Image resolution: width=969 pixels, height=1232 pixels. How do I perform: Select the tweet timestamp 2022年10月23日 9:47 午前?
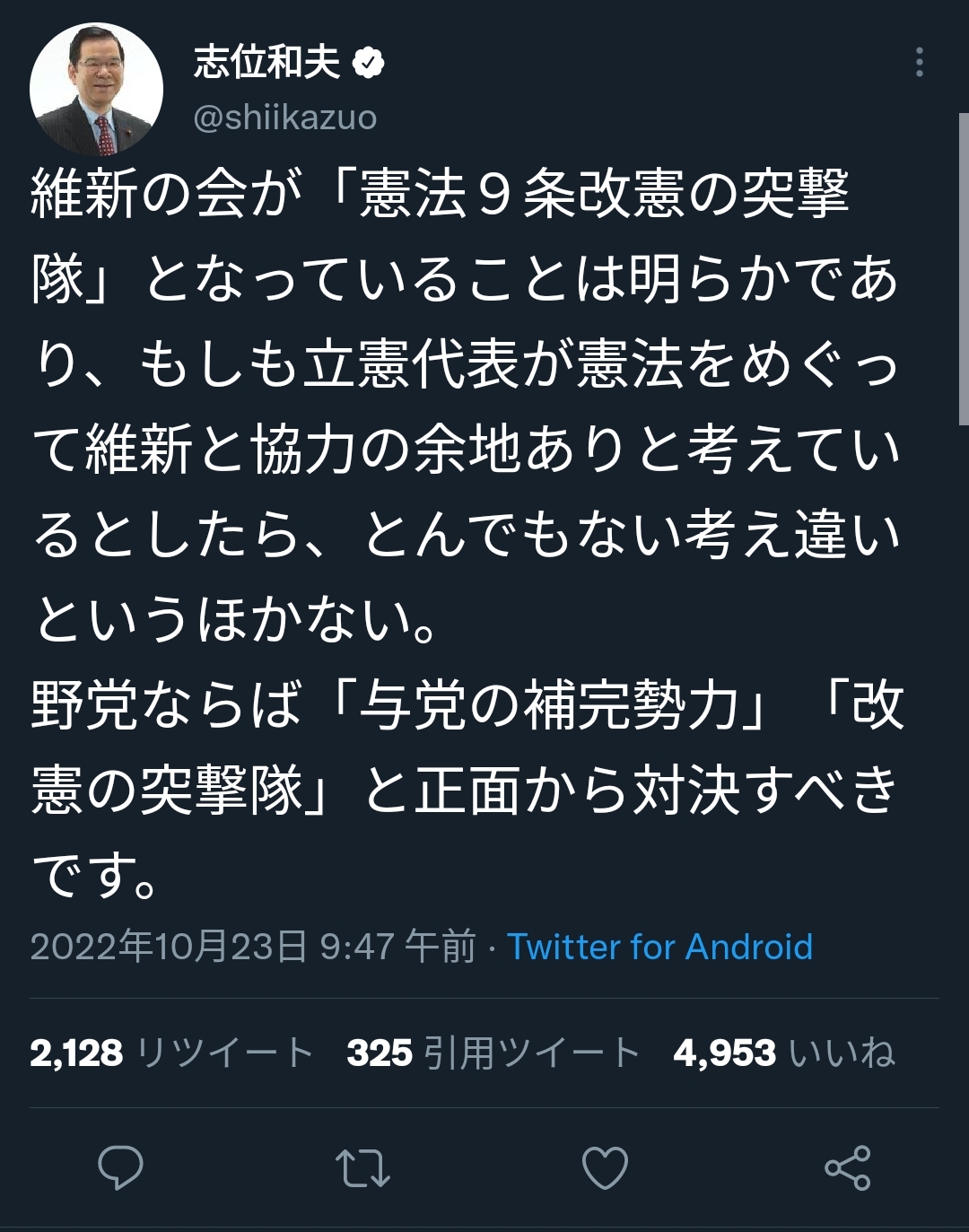pyautogui.click(x=253, y=947)
